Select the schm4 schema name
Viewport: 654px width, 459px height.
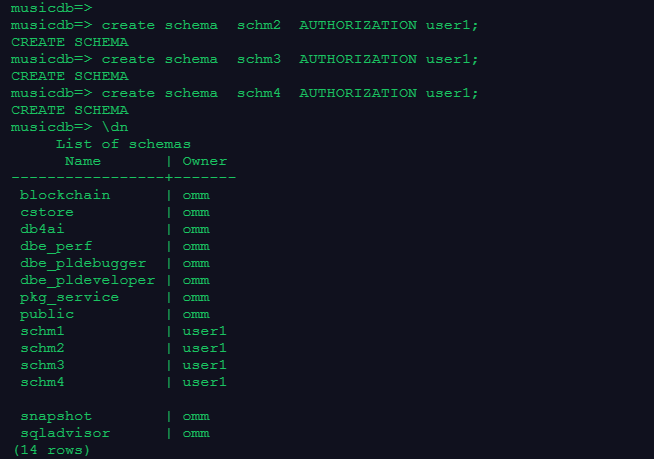tap(42, 382)
